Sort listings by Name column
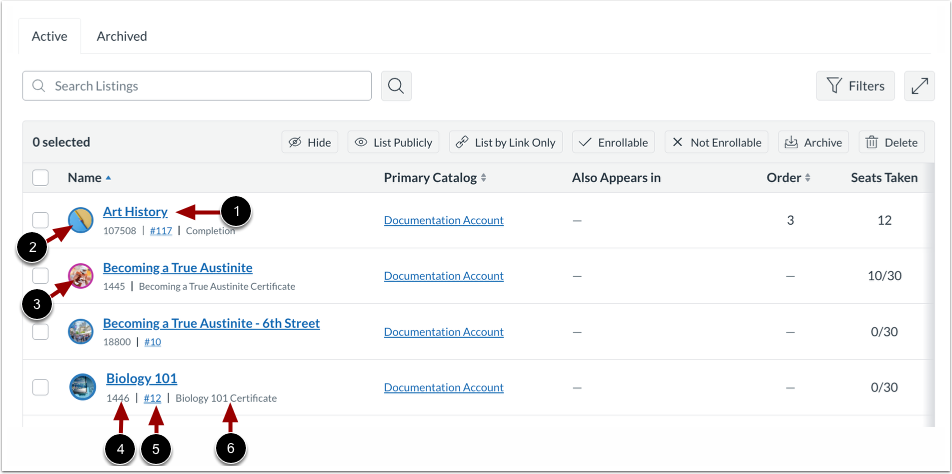This screenshot has width=952, height=474. click(89, 178)
